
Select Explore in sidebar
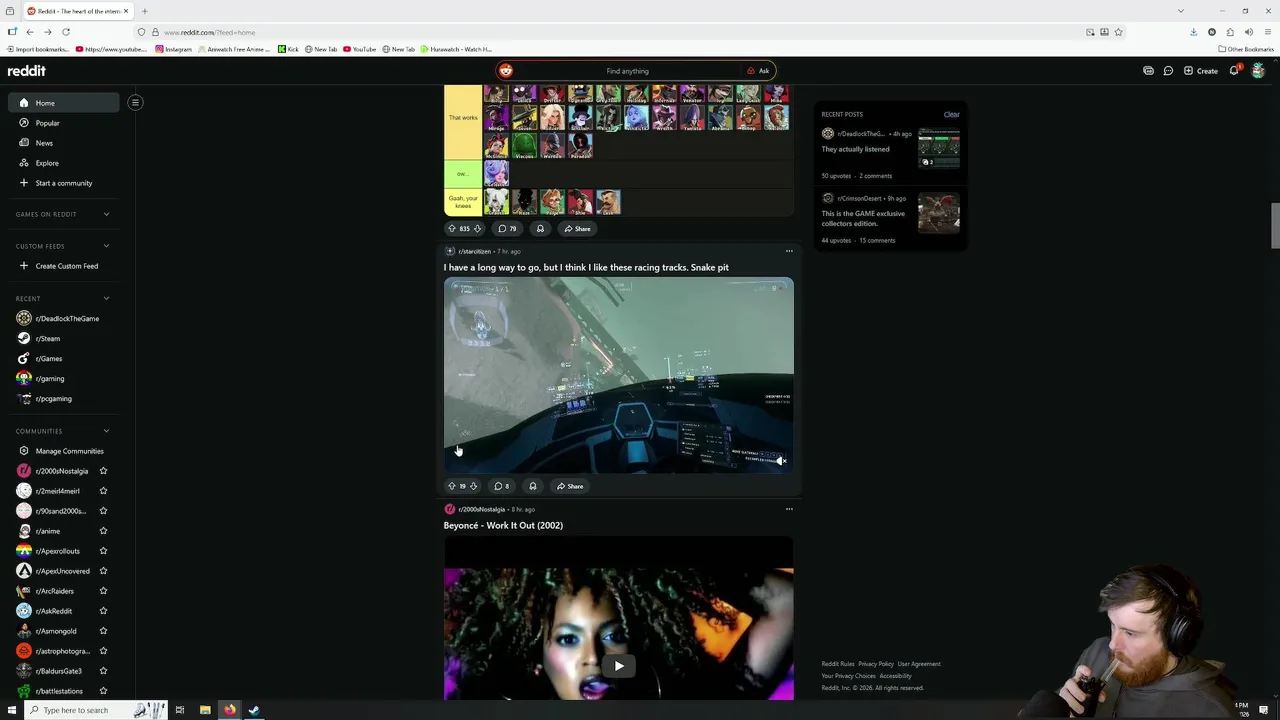coord(64,163)
